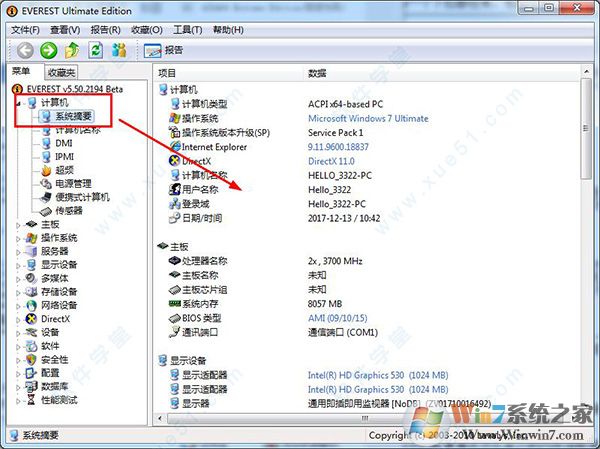Click the DirectX X icon in tree
This screenshot has width=600, height=449.
[31, 318]
